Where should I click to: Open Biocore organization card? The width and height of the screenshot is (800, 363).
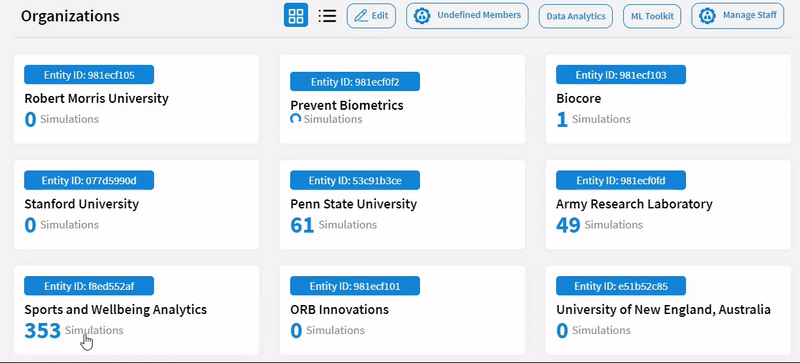[668, 99]
